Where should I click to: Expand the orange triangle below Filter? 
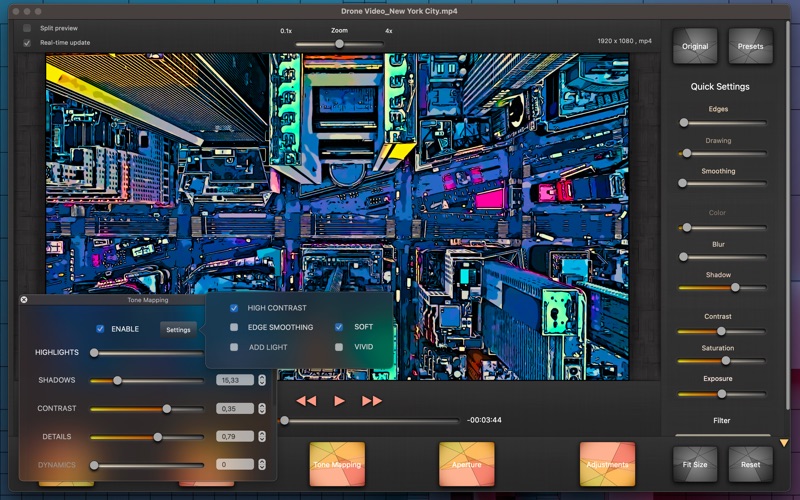(x=784, y=442)
